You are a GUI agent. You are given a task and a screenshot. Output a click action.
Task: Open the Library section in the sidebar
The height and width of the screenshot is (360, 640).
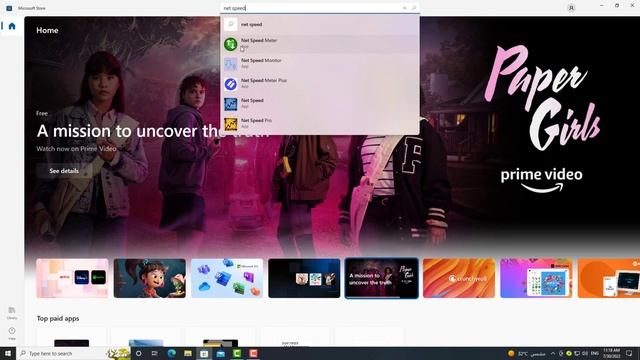(x=12, y=313)
